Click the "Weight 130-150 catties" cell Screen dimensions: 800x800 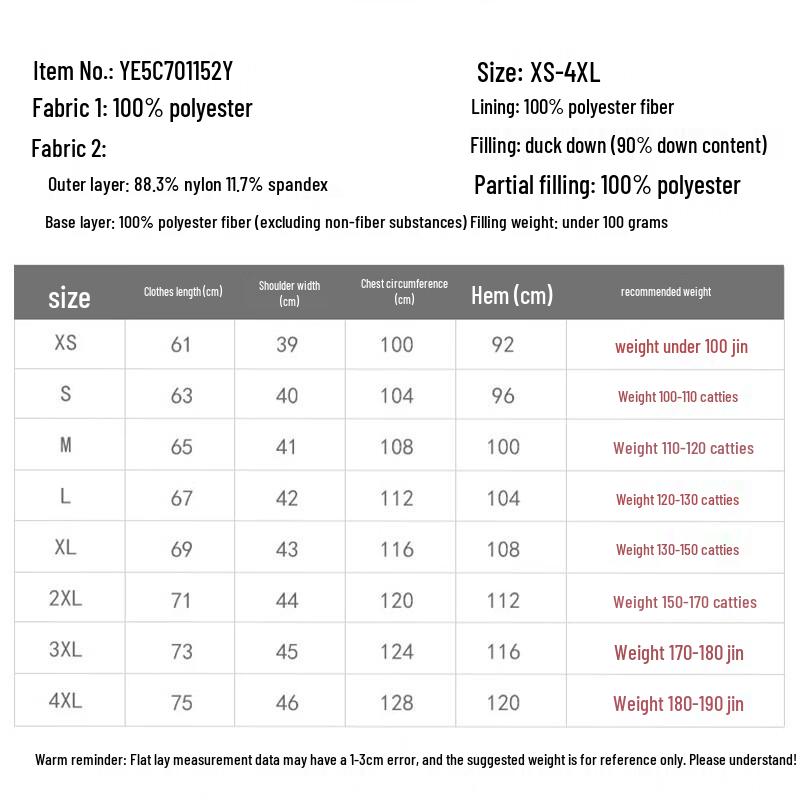tap(677, 550)
